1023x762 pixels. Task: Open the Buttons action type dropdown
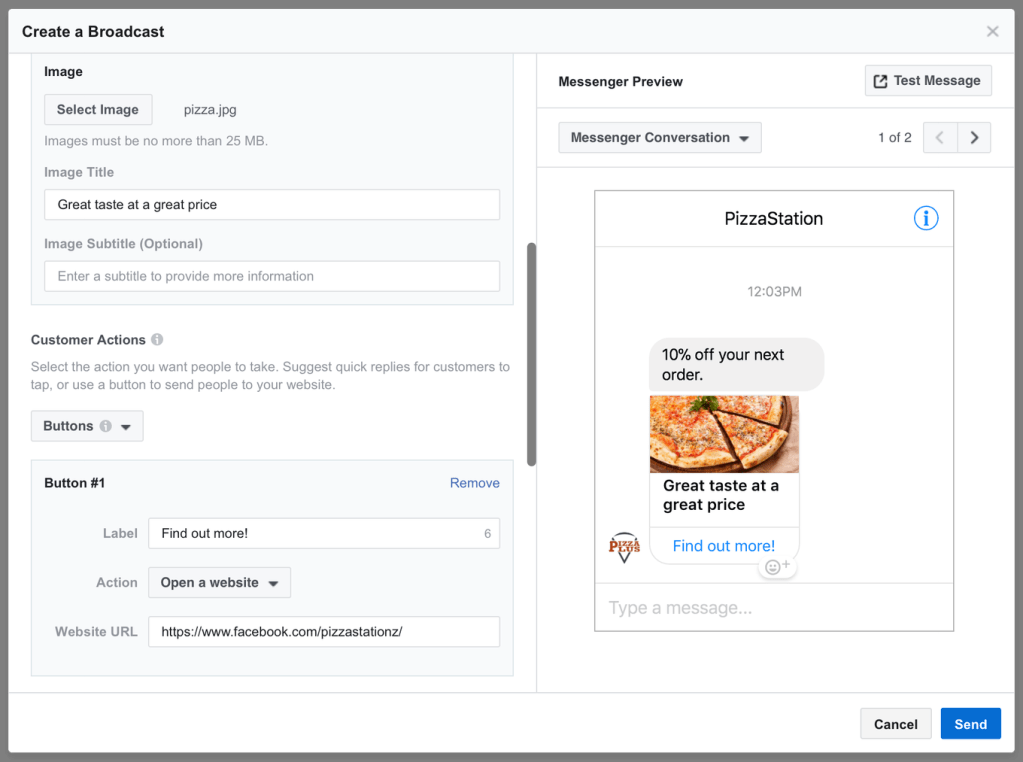coord(87,426)
